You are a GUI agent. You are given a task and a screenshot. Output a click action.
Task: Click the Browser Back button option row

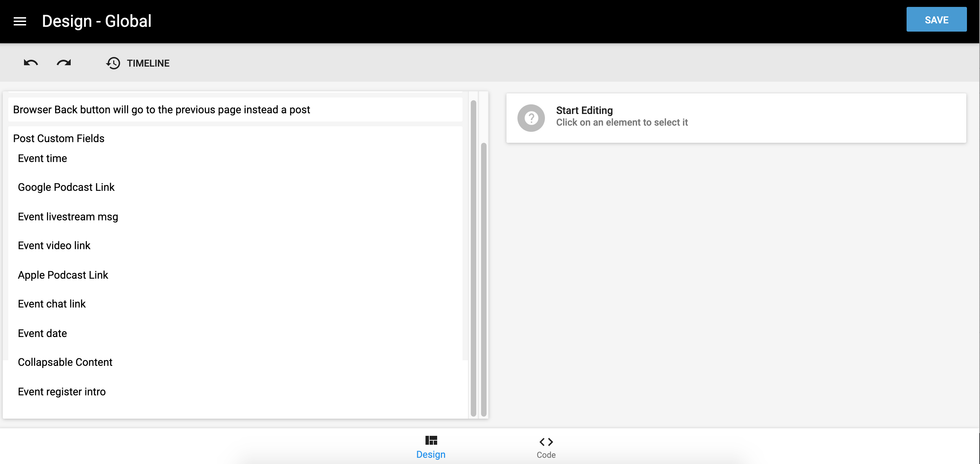tap(161, 109)
